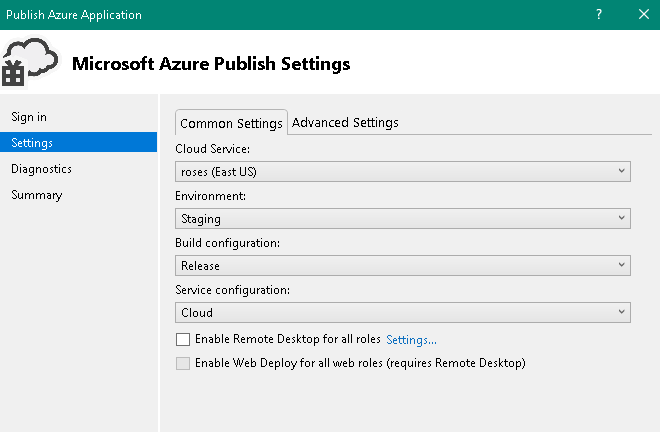Select the Settings step in sidebar
This screenshot has height=432, width=660.
pos(78,142)
